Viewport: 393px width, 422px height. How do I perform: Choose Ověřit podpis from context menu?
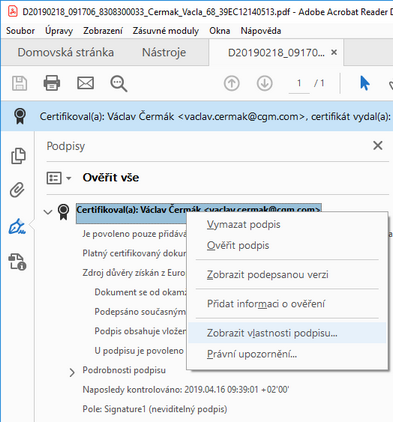pyautogui.click(x=287, y=245)
